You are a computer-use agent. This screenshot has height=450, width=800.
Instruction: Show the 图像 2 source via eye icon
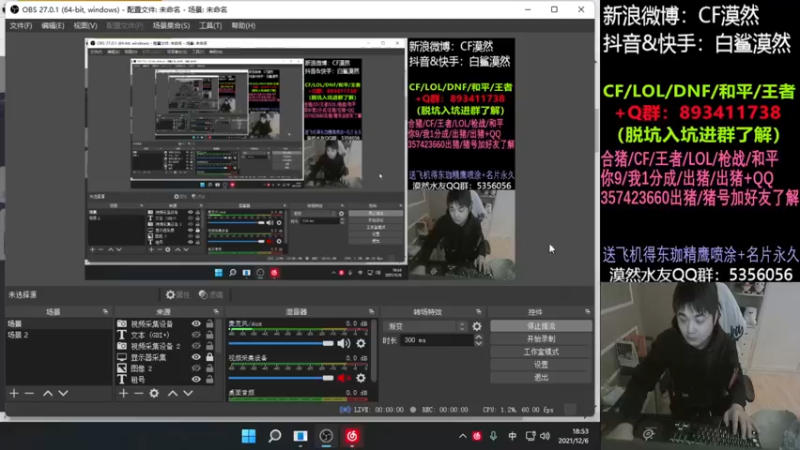(x=196, y=368)
